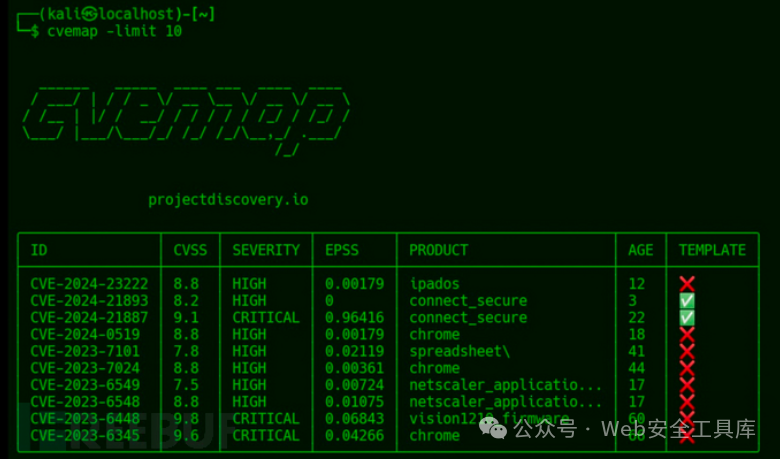The width and height of the screenshot is (780, 459).
Task: Select the CVE-2023-7101 identifier
Action: [85, 352]
